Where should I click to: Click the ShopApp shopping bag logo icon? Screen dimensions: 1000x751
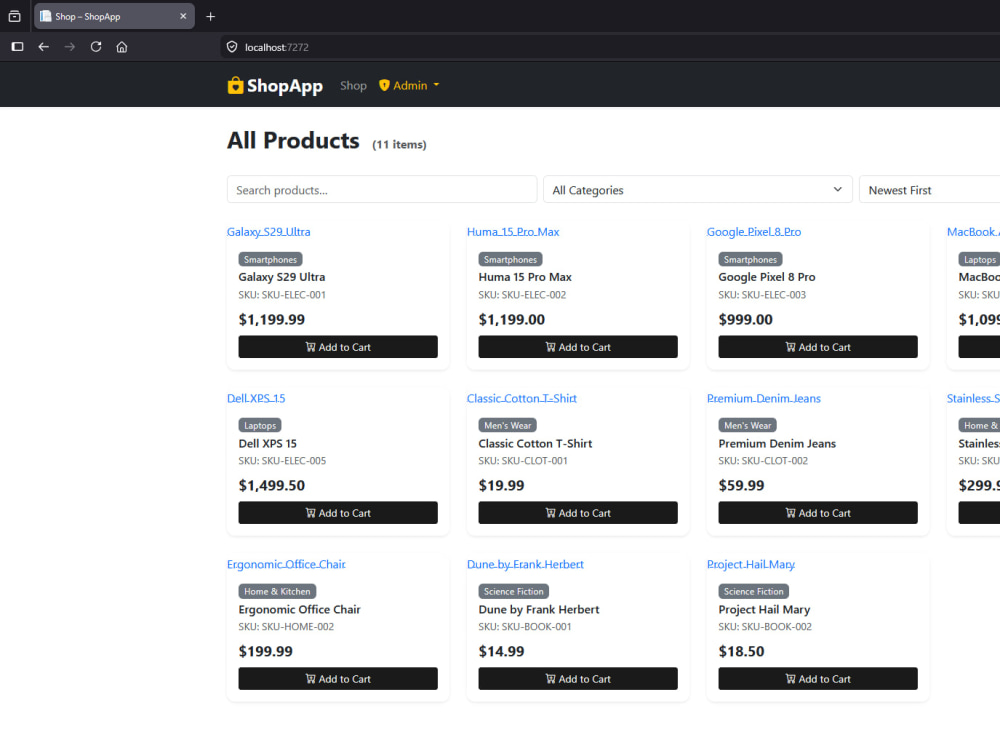click(x=235, y=85)
